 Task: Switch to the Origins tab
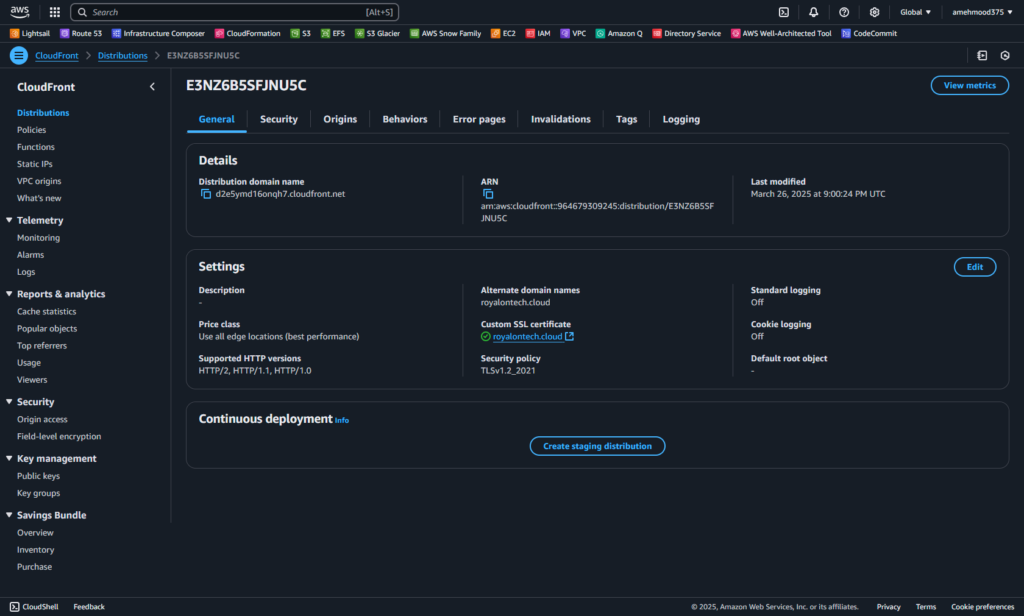coord(340,119)
